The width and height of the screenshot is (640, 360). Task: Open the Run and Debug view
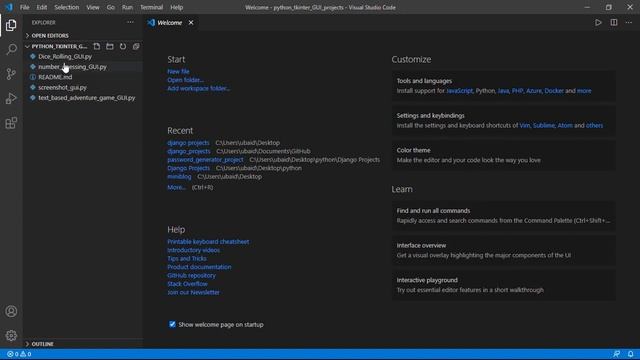11,98
